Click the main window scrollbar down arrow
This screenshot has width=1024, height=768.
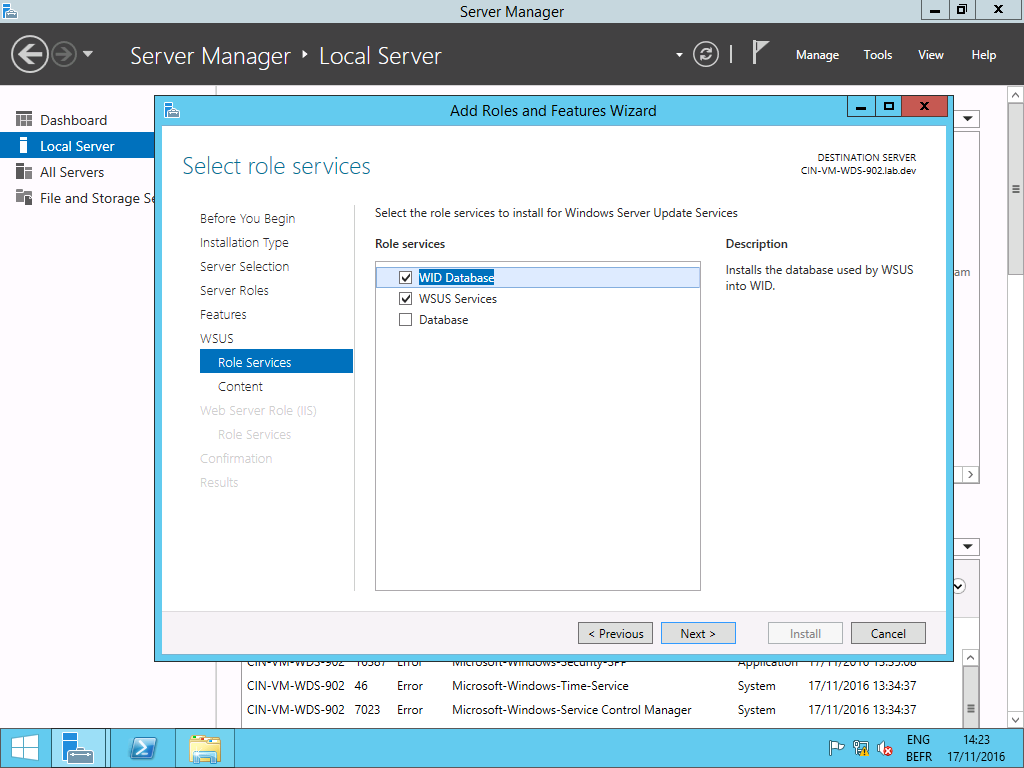point(1016,720)
